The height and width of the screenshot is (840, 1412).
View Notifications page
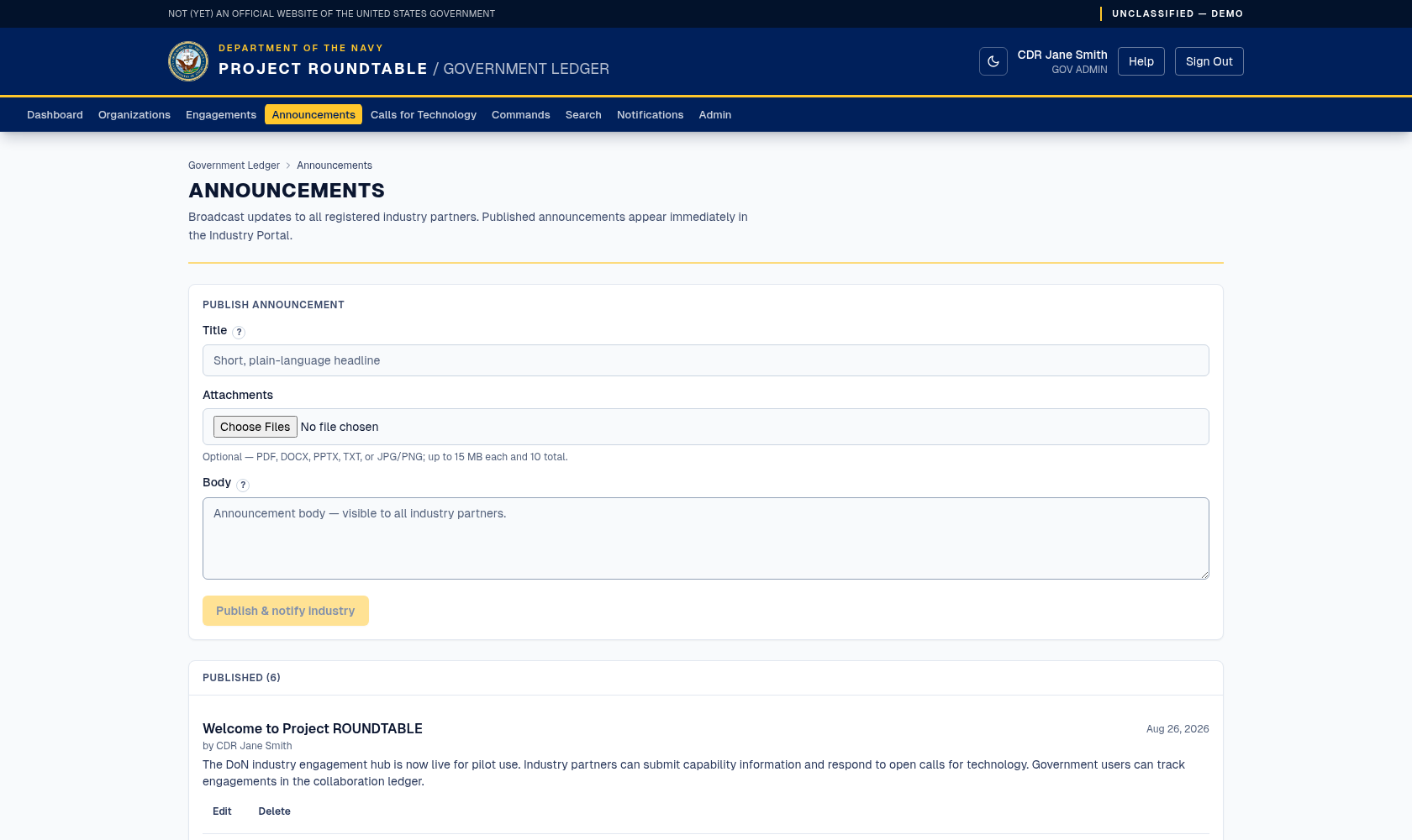point(651,114)
